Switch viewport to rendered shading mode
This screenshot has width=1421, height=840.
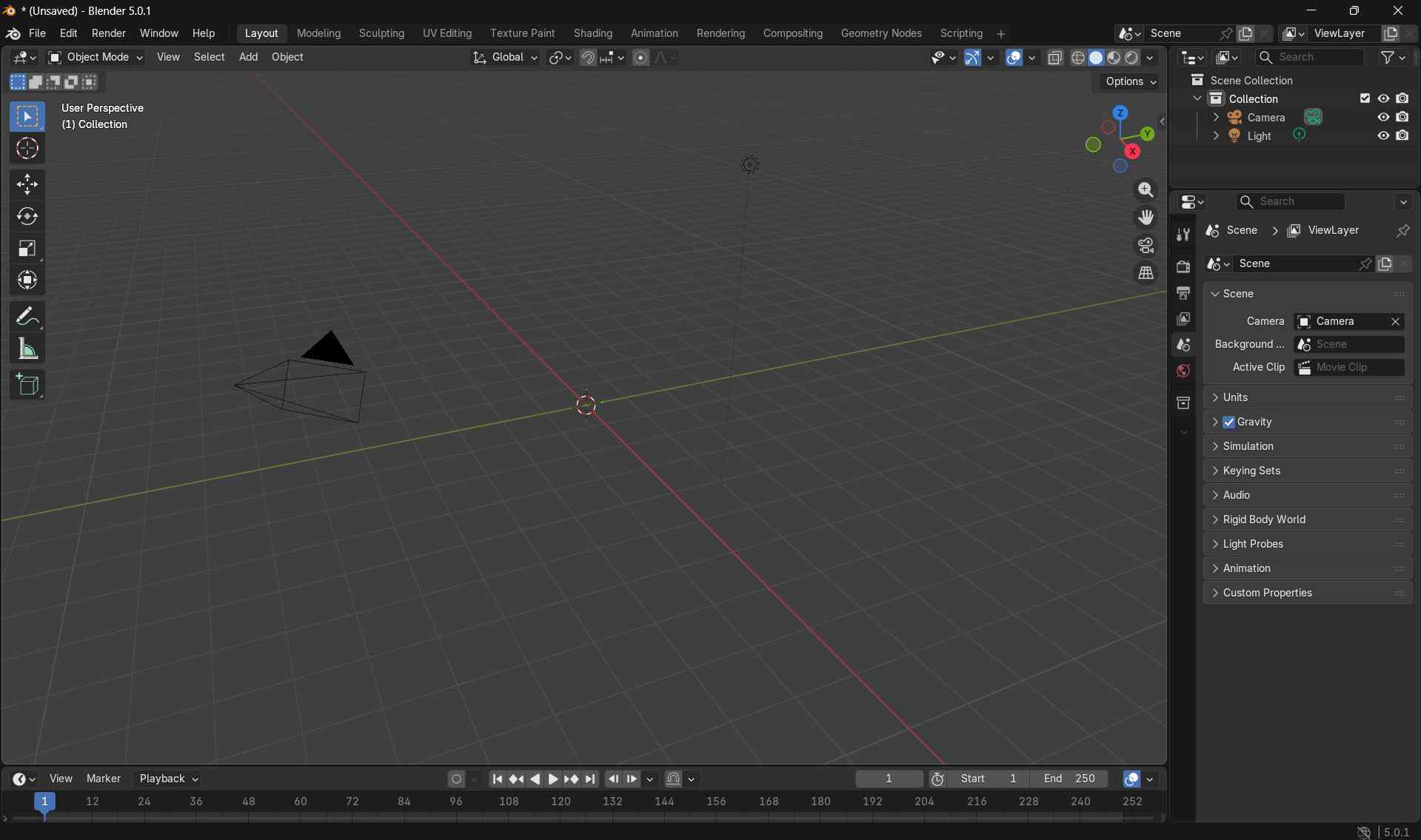[x=1134, y=58]
